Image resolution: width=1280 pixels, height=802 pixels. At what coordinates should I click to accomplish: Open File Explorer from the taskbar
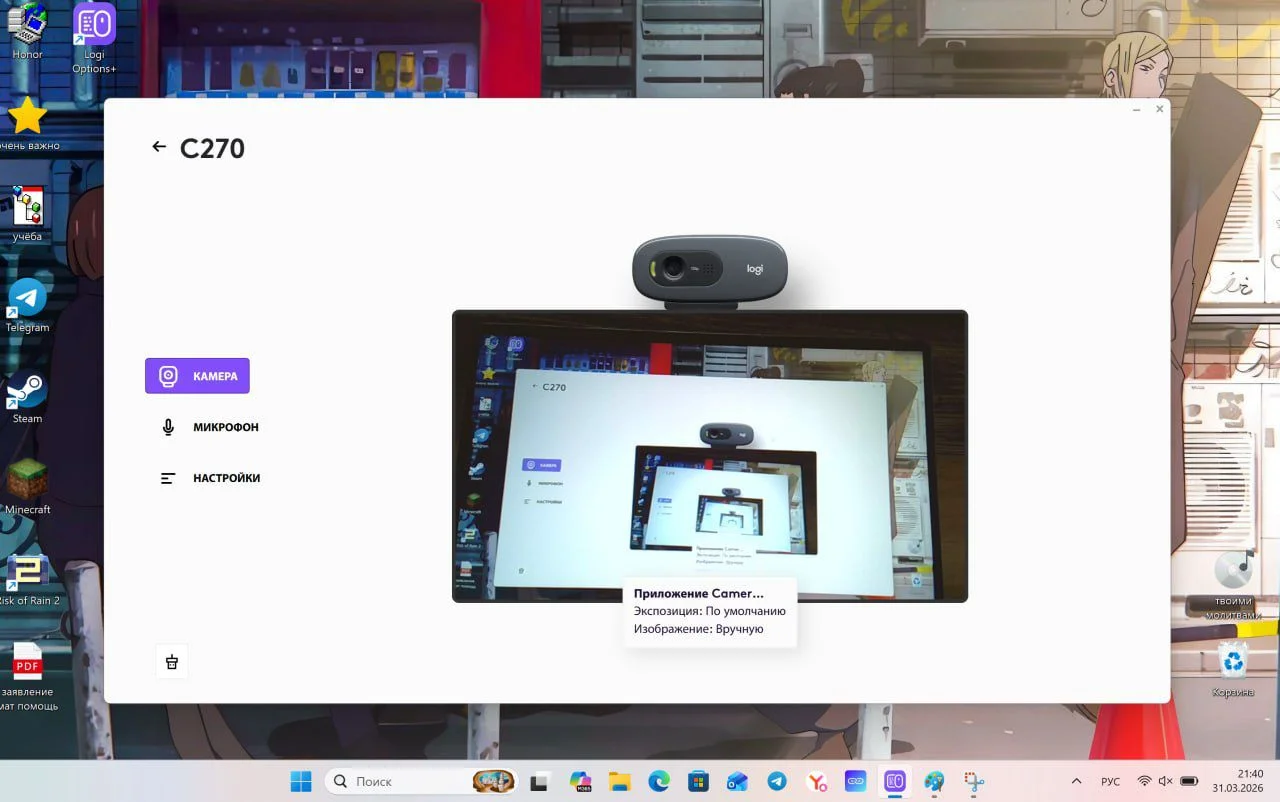pos(619,781)
